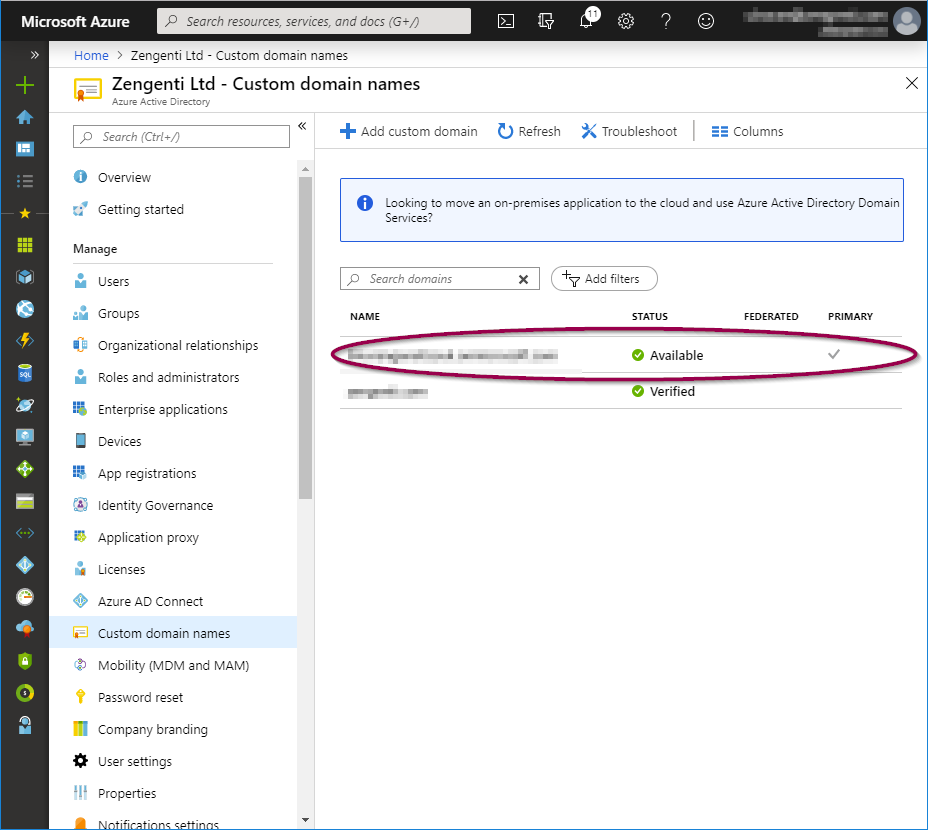Open Security Center shield icon

point(25,661)
